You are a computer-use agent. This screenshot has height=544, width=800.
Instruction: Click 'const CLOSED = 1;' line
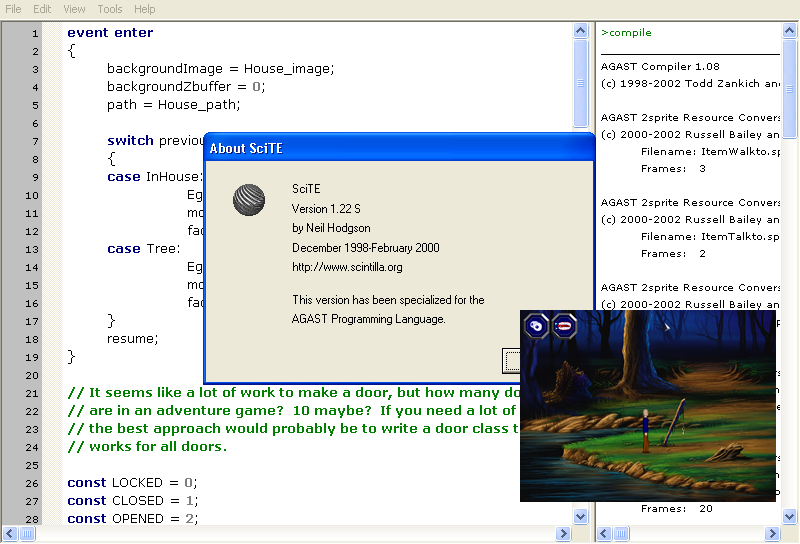click(x=133, y=501)
